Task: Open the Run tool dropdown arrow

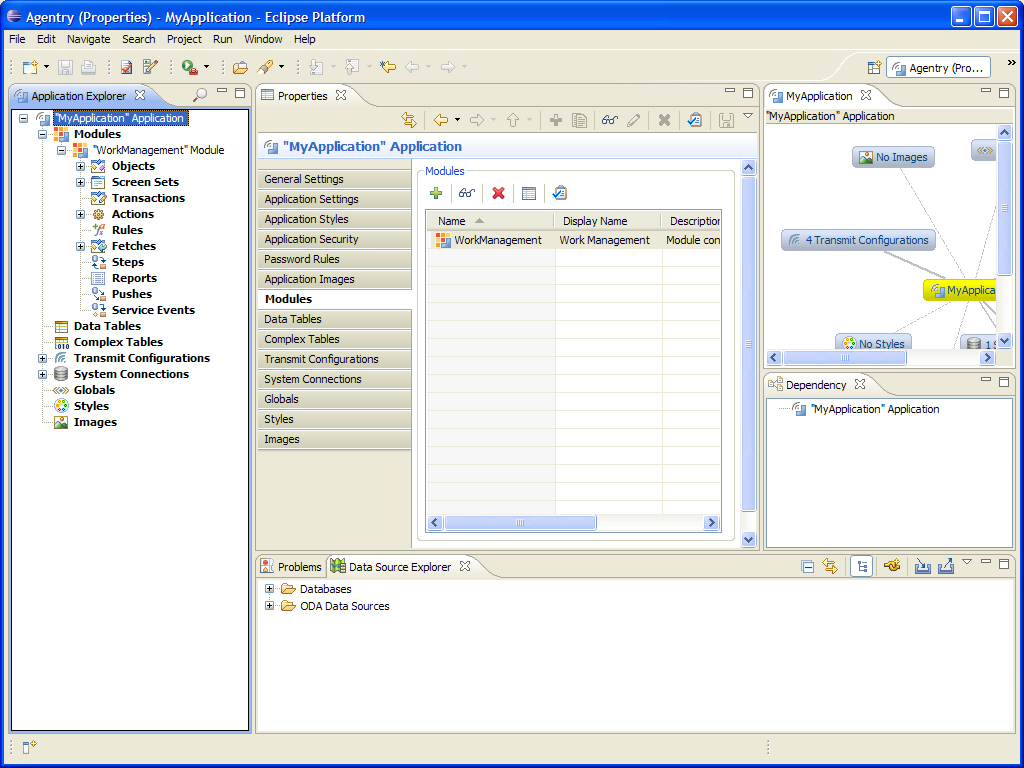Action: coord(206,67)
